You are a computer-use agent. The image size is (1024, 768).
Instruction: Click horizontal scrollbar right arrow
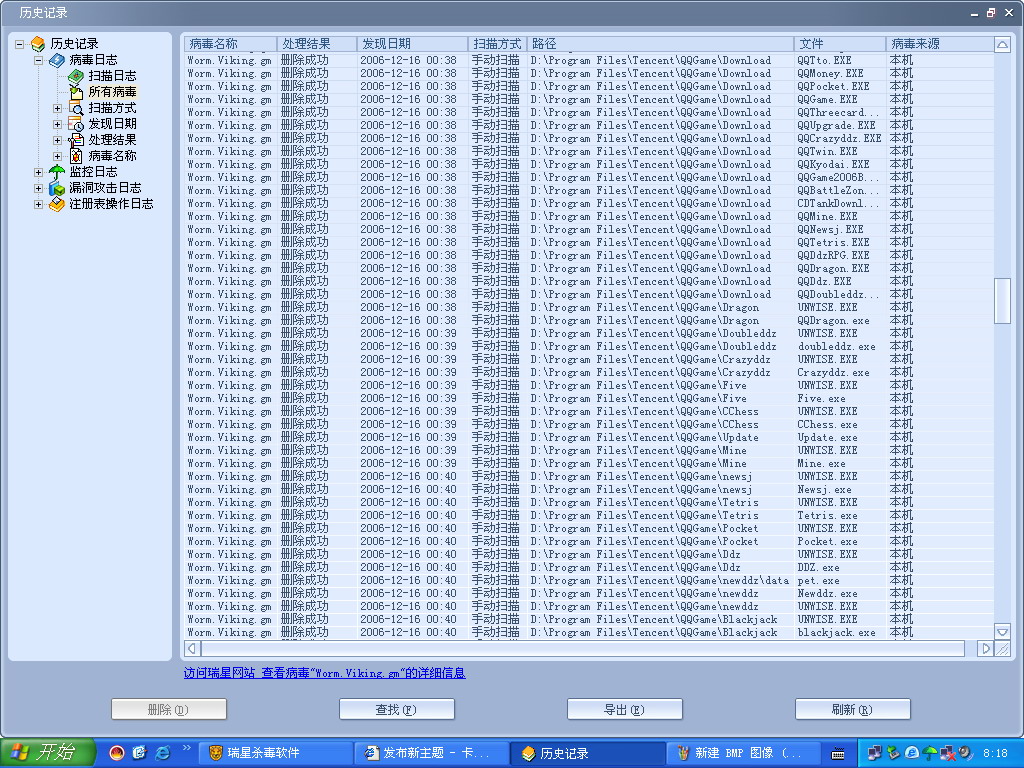985,648
